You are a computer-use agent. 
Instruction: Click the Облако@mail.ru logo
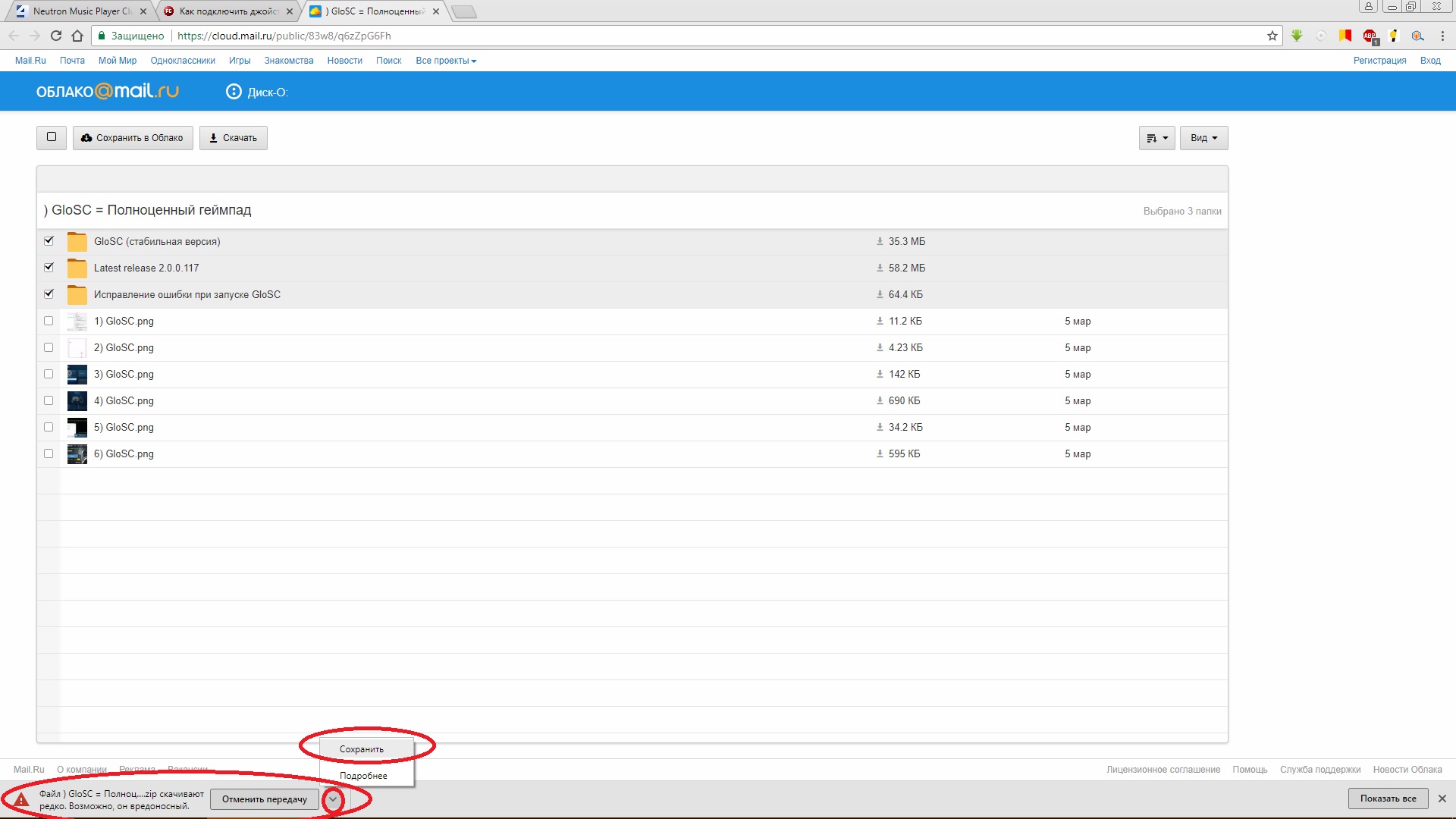tap(107, 92)
